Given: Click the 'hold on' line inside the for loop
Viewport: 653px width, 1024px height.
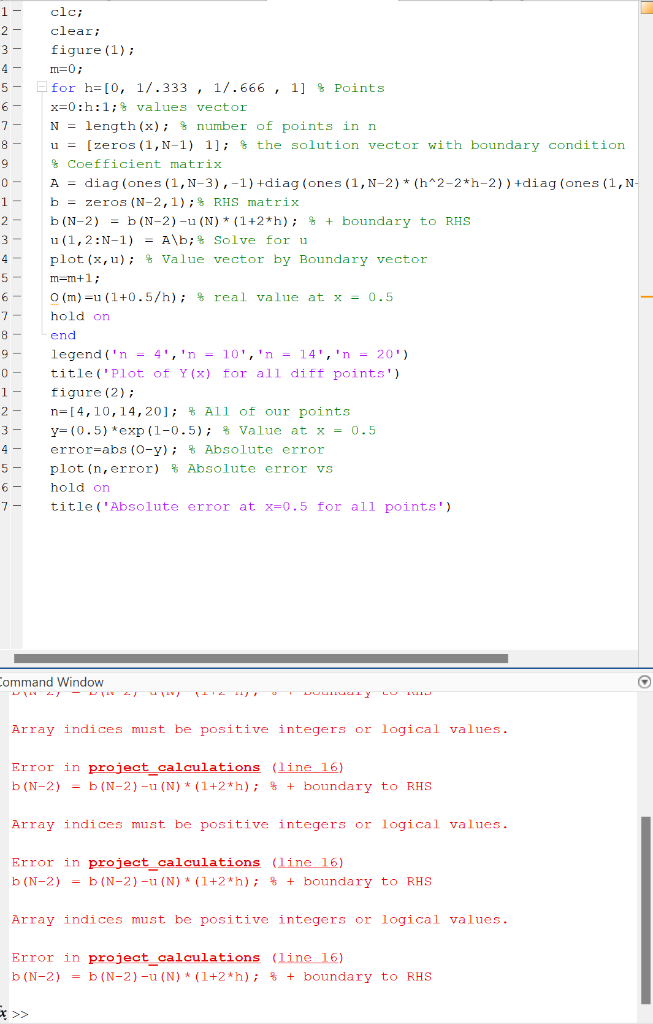Looking at the screenshot, I should [80, 316].
